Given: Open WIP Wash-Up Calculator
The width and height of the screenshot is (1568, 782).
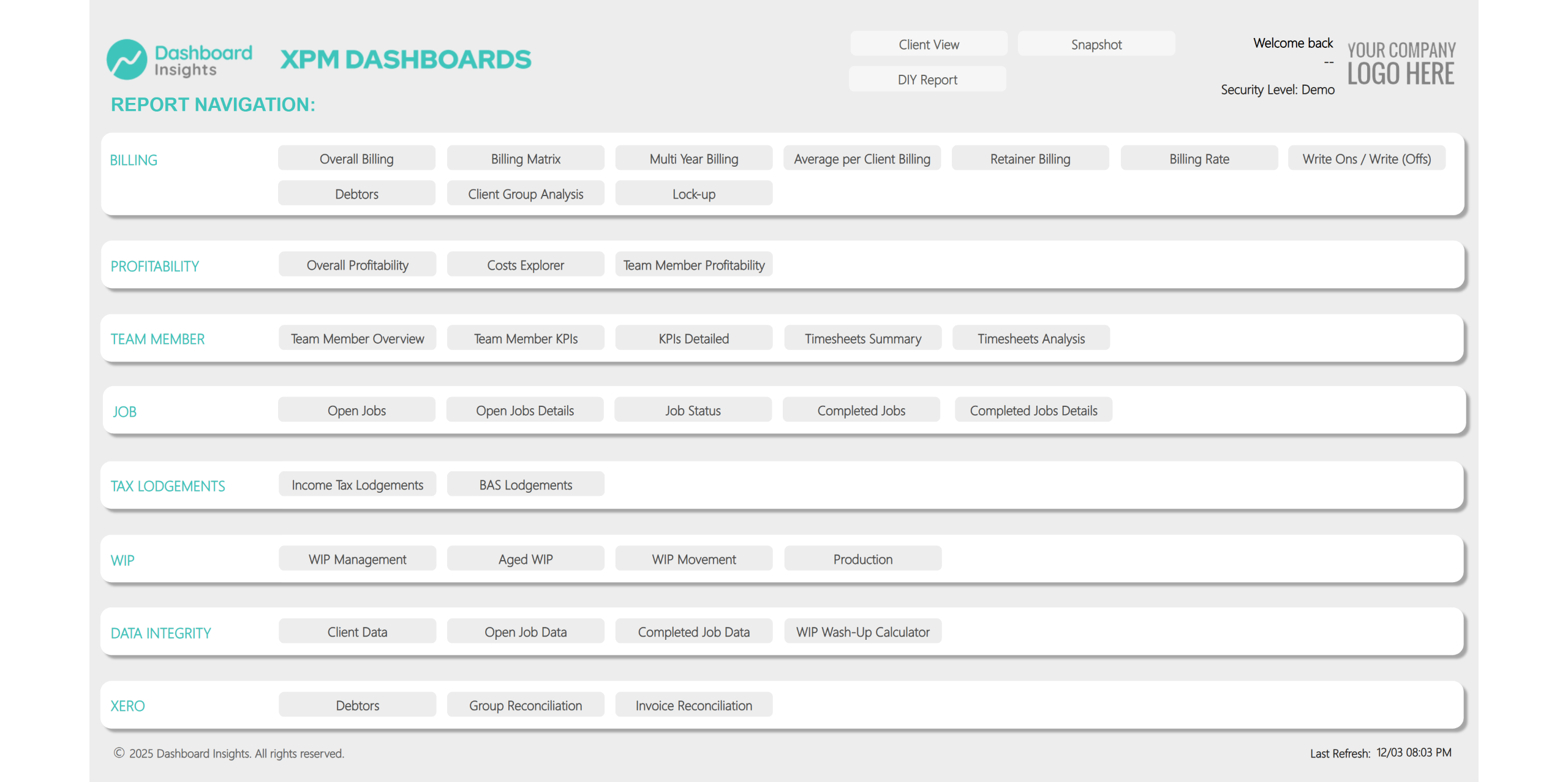Looking at the screenshot, I should [862, 631].
